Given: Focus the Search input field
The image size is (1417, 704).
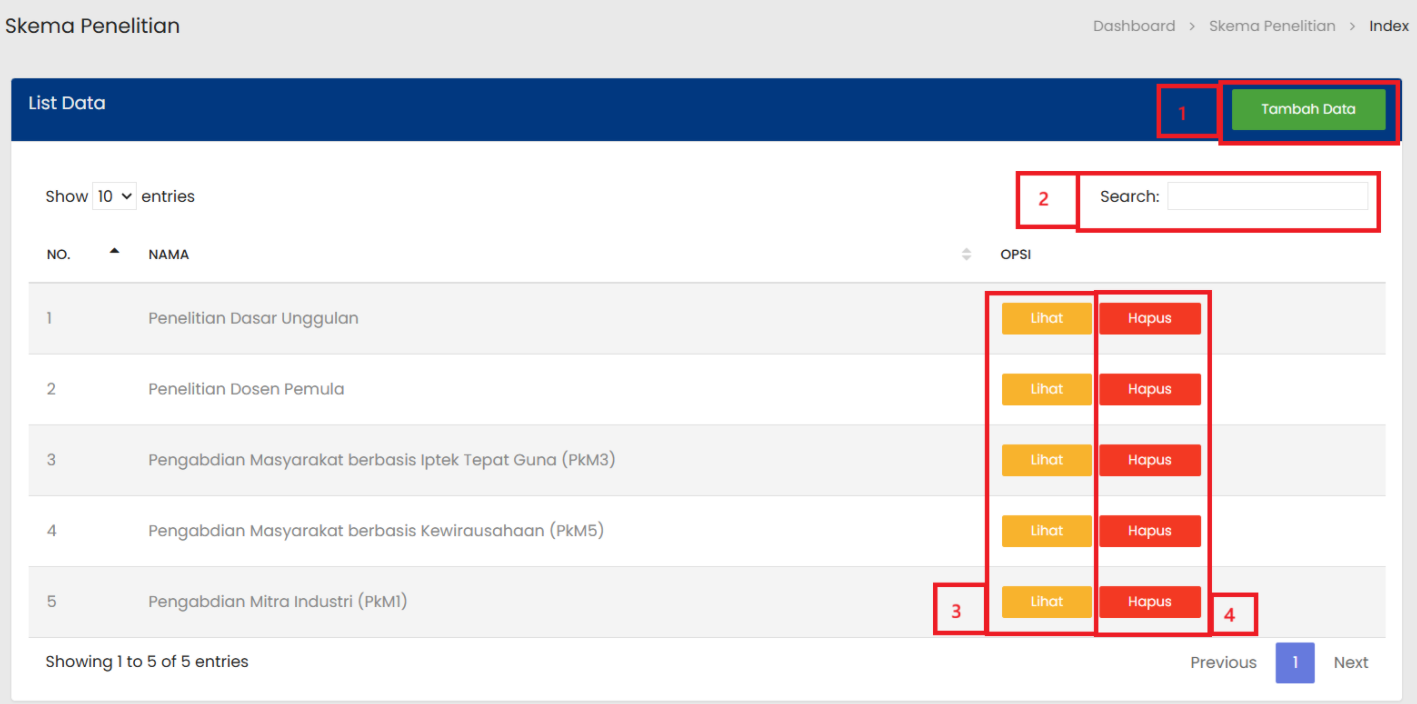Looking at the screenshot, I should (x=1267, y=197).
